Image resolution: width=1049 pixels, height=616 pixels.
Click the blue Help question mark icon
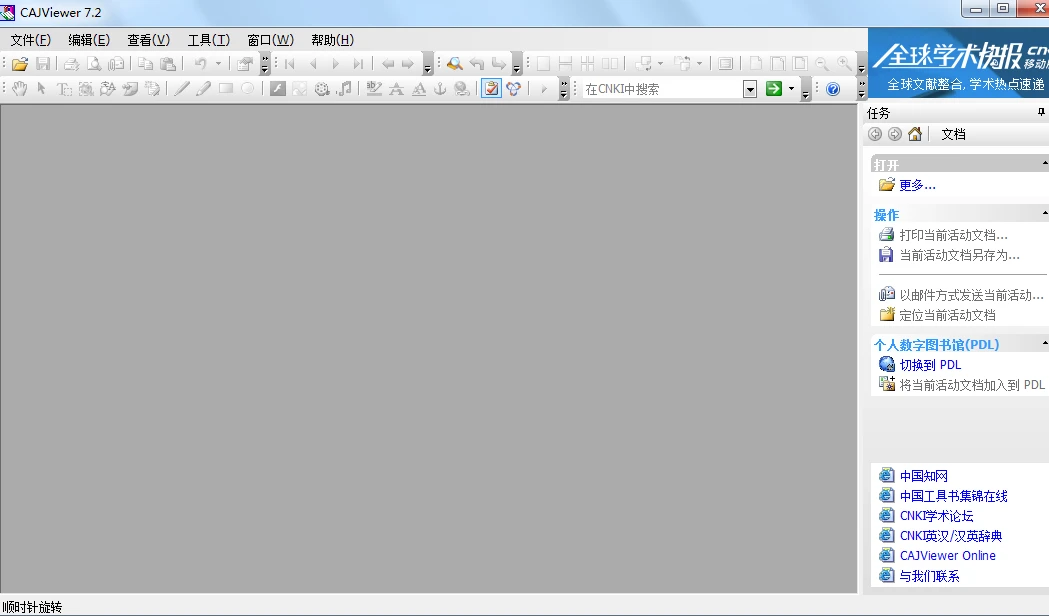pyautogui.click(x=833, y=89)
